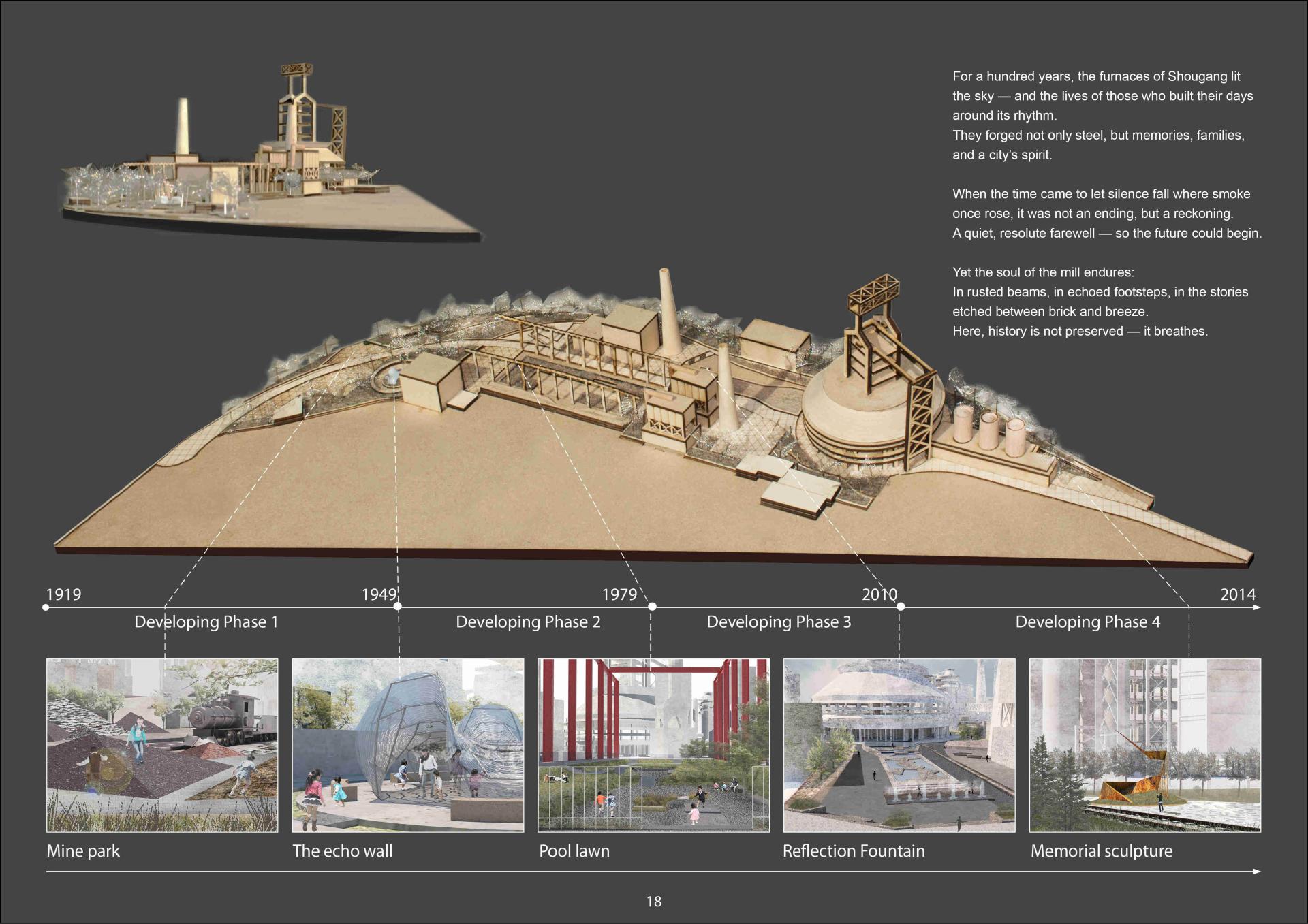1308x924 pixels.
Task: Select the 'Developing Phase 4' label
Action: point(1088,622)
